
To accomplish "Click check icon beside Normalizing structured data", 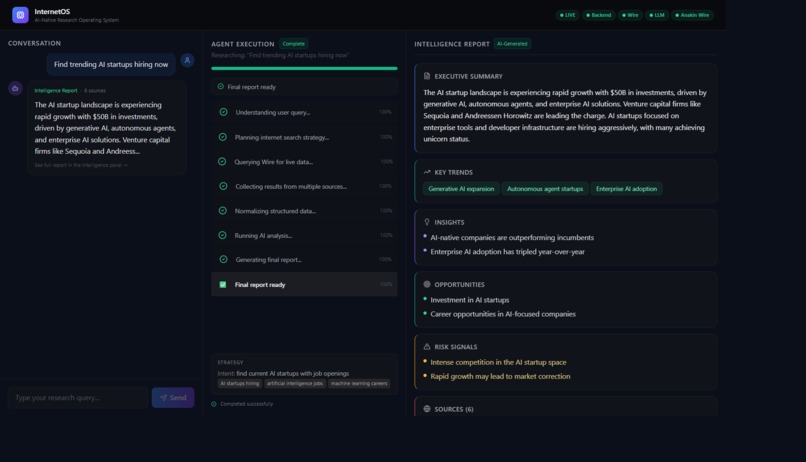I will (x=223, y=211).
